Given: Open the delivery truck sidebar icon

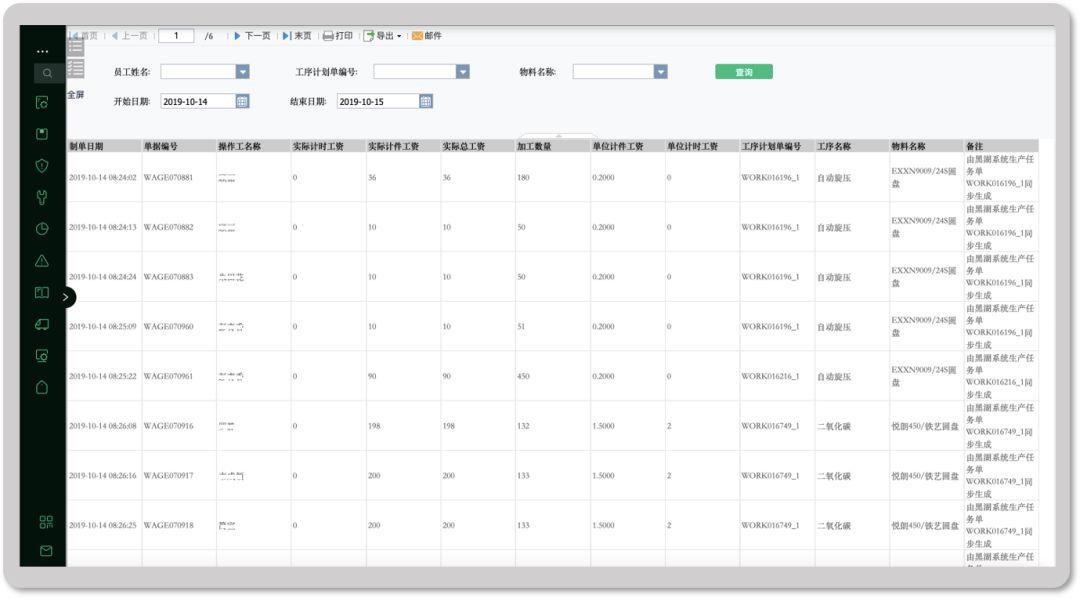Looking at the screenshot, I should point(42,324).
